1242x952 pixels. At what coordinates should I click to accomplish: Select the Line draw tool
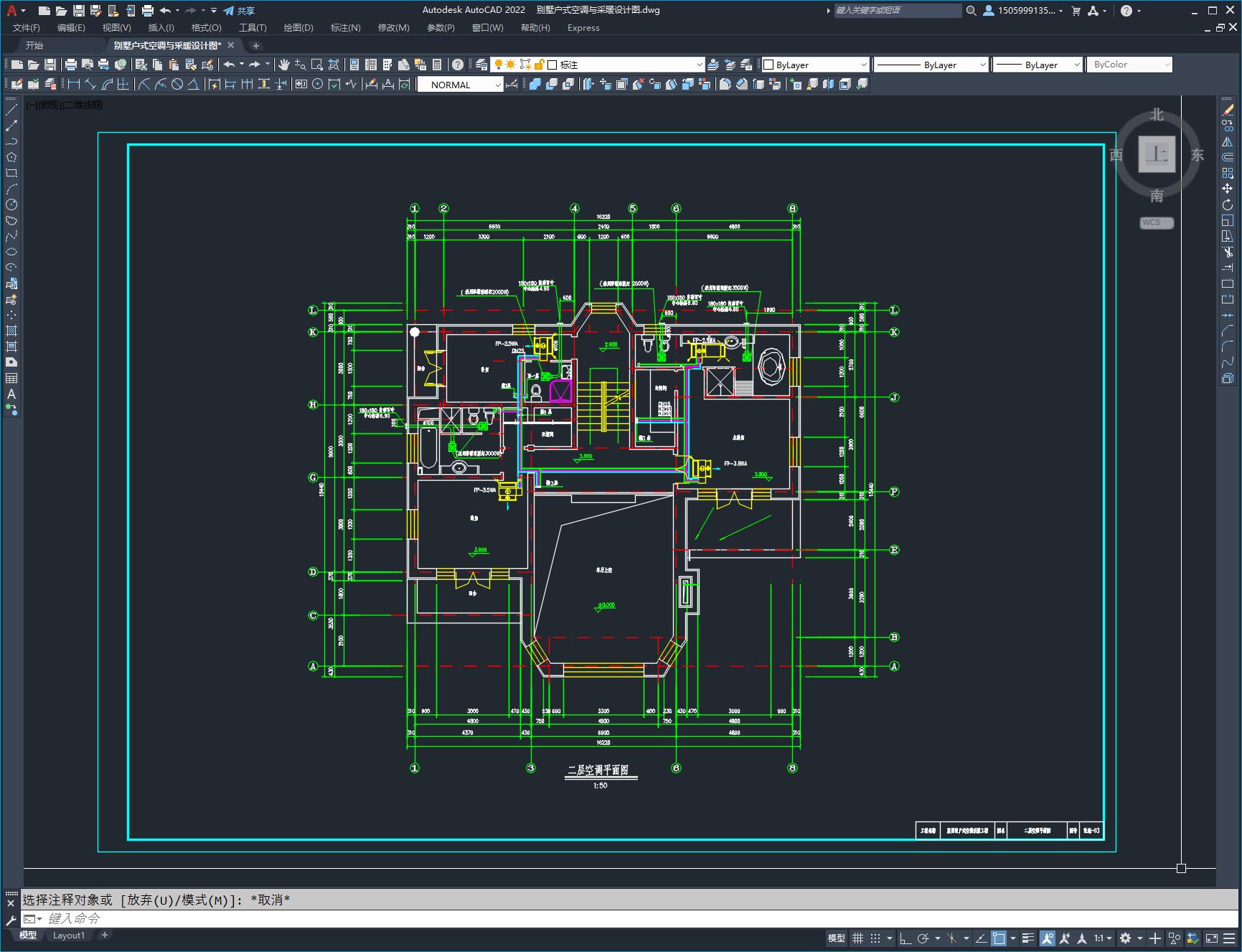pyautogui.click(x=11, y=110)
